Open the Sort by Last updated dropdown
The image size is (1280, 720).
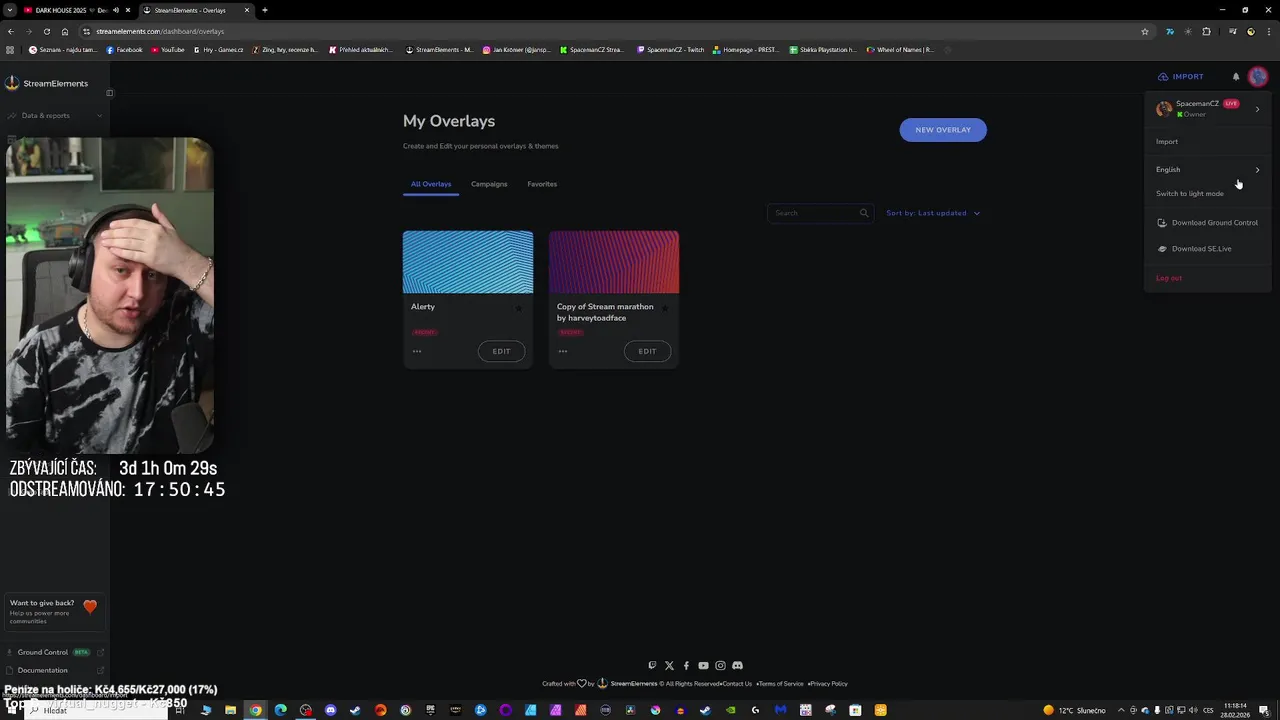point(933,213)
